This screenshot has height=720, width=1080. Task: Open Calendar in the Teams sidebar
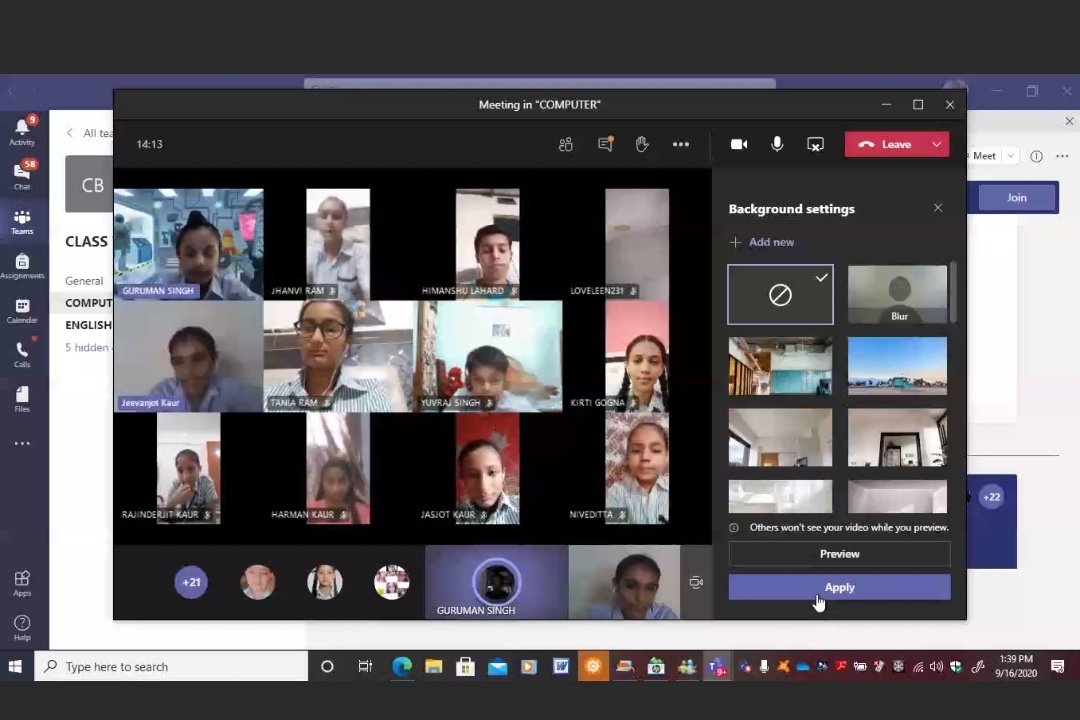pos(22,311)
